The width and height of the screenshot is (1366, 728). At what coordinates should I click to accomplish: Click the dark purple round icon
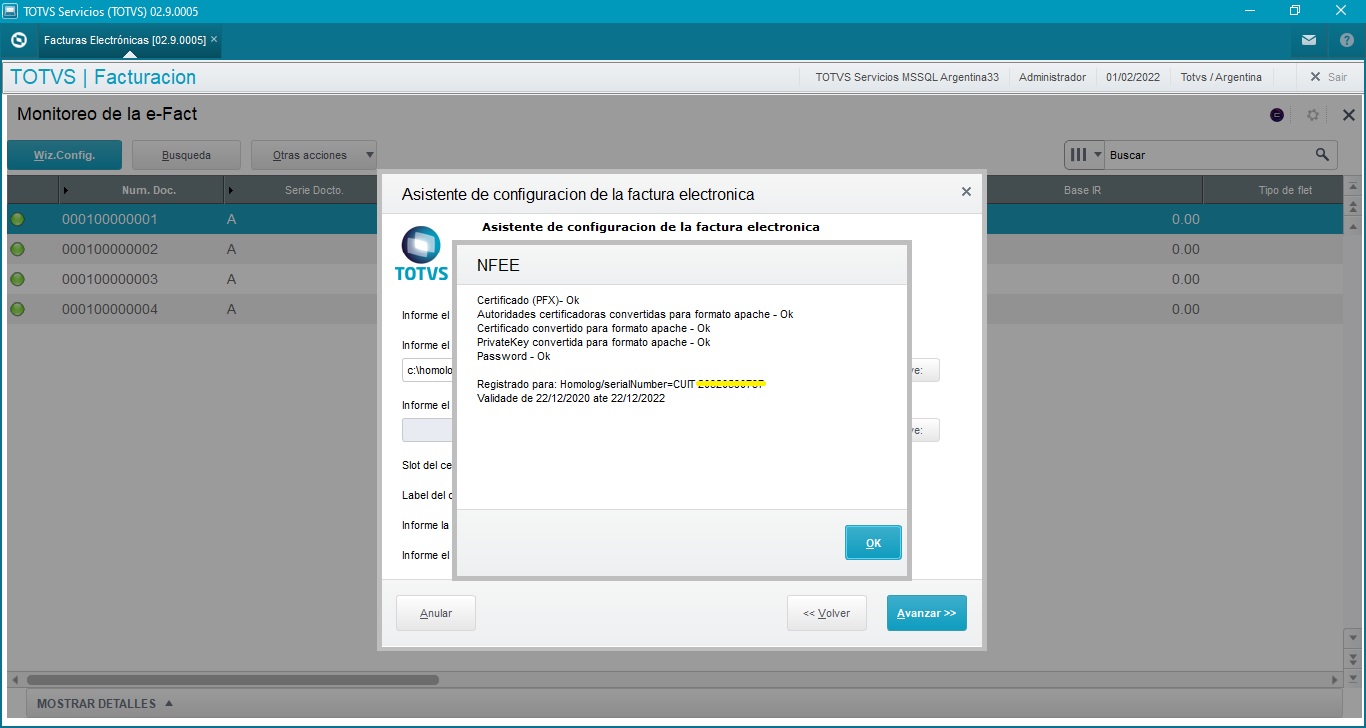point(1277,115)
